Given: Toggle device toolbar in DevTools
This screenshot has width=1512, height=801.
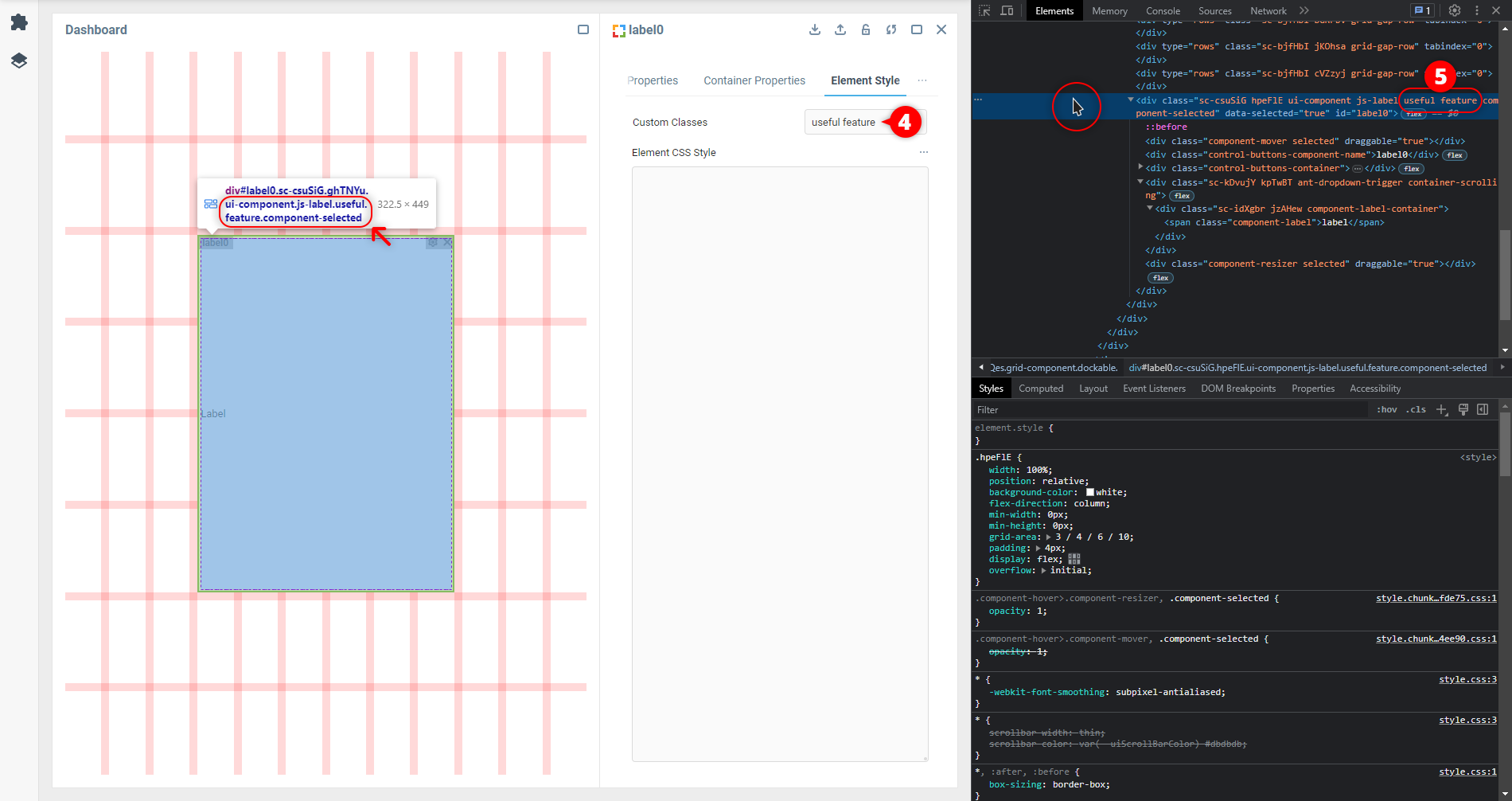Looking at the screenshot, I should coord(1007,10).
